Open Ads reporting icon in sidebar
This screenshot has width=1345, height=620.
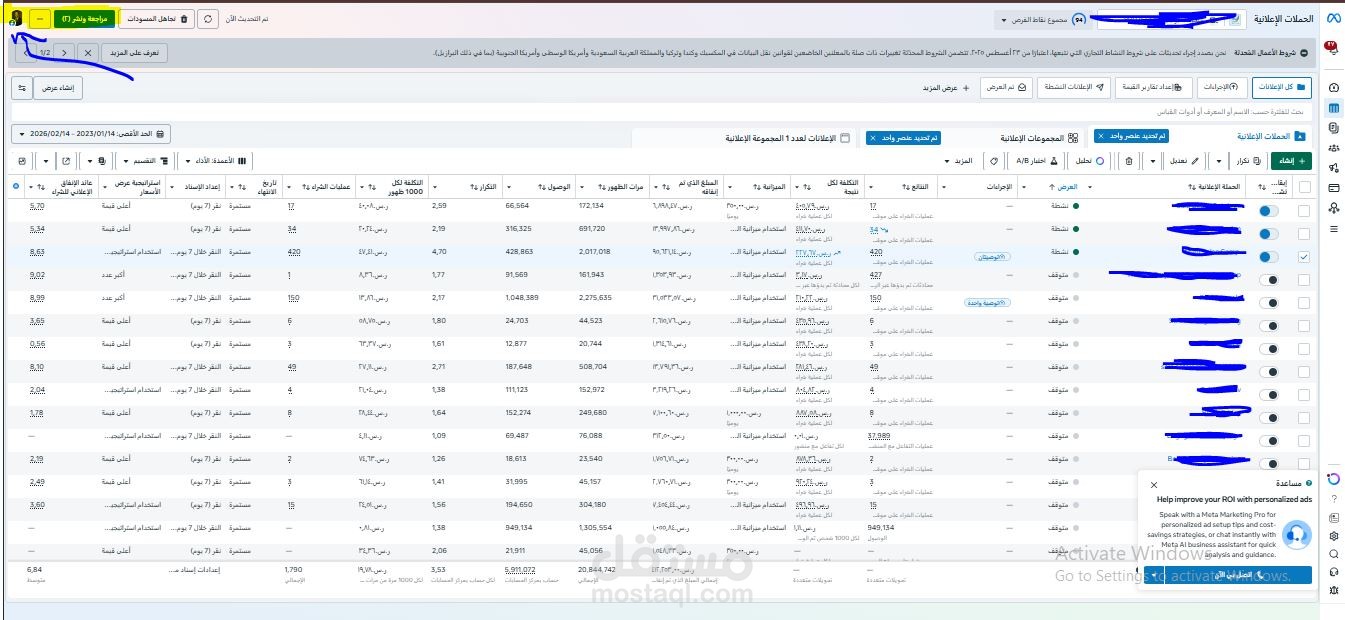pos(1333,128)
